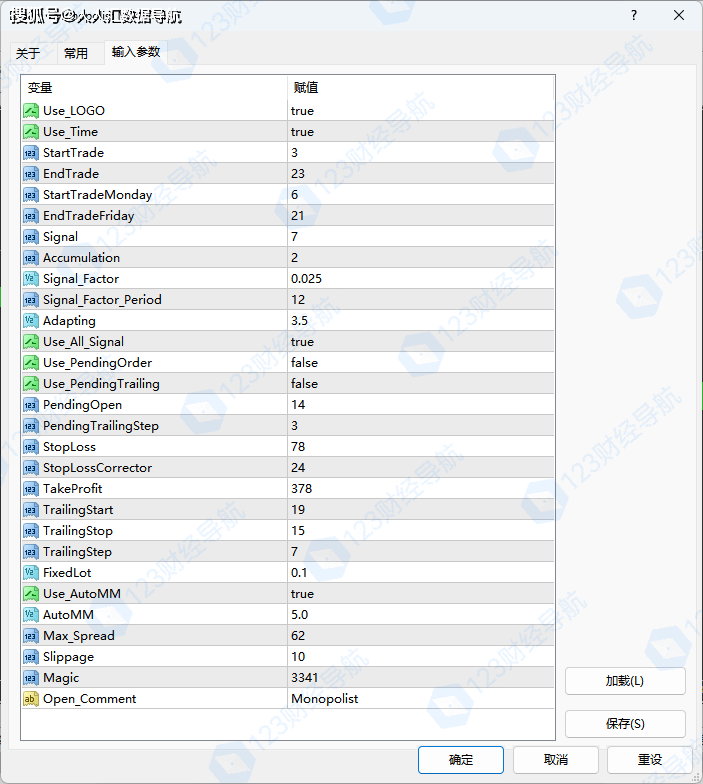The height and width of the screenshot is (784, 703).
Task: Click the string icon beside Open_Comment
Action: (x=31, y=699)
